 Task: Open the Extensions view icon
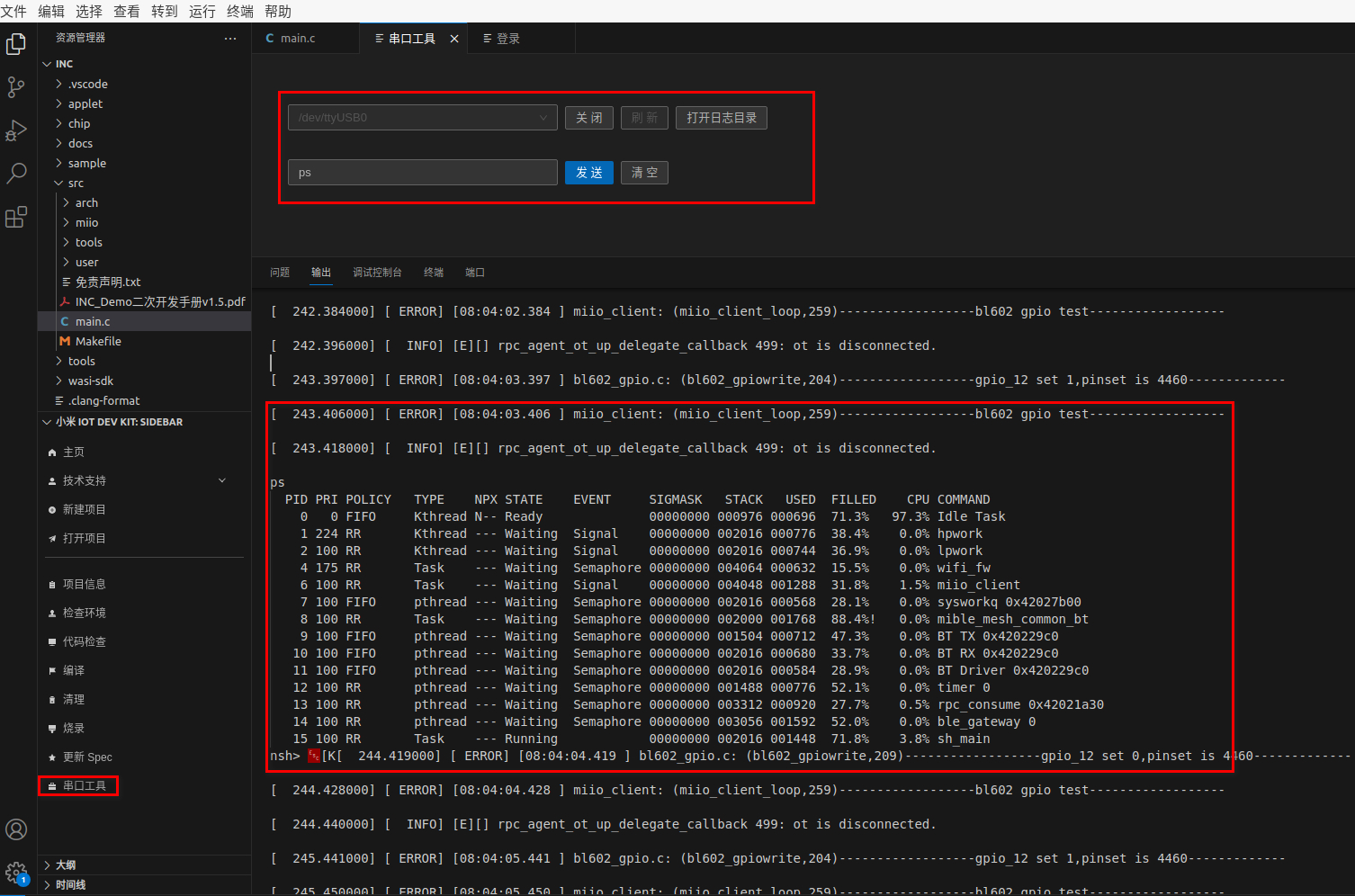click(x=16, y=217)
